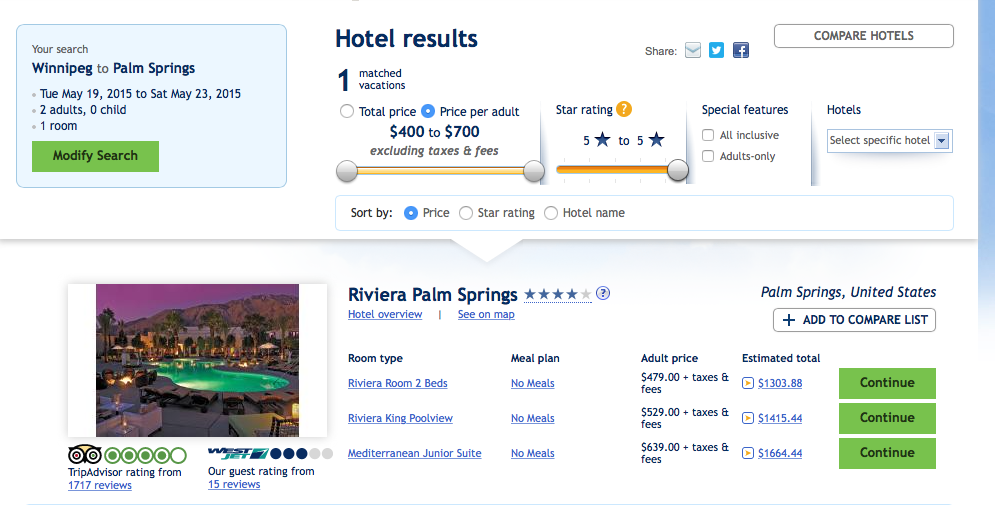This screenshot has height=505, width=995.
Task: Open Select specific hotel dropdown
Action: pyautogui.click(x=889, y=141)
